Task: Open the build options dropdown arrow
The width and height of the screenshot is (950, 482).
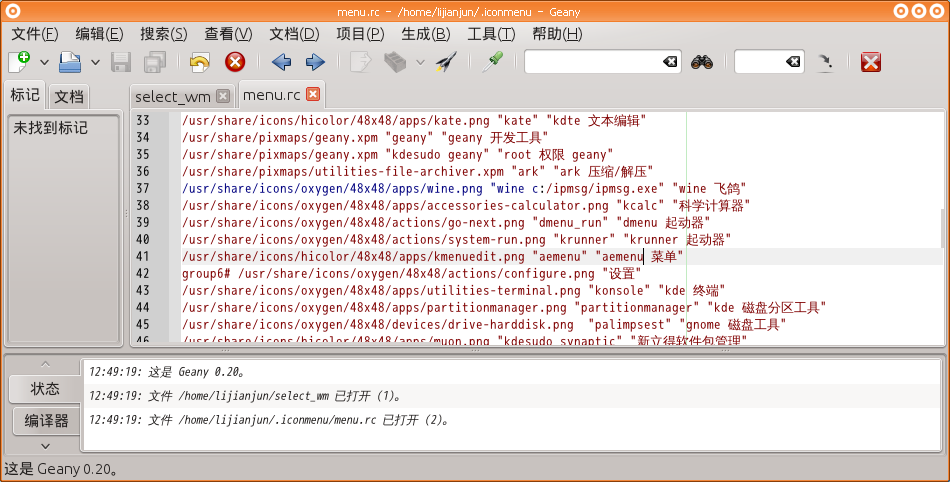Action: [420, 62]
